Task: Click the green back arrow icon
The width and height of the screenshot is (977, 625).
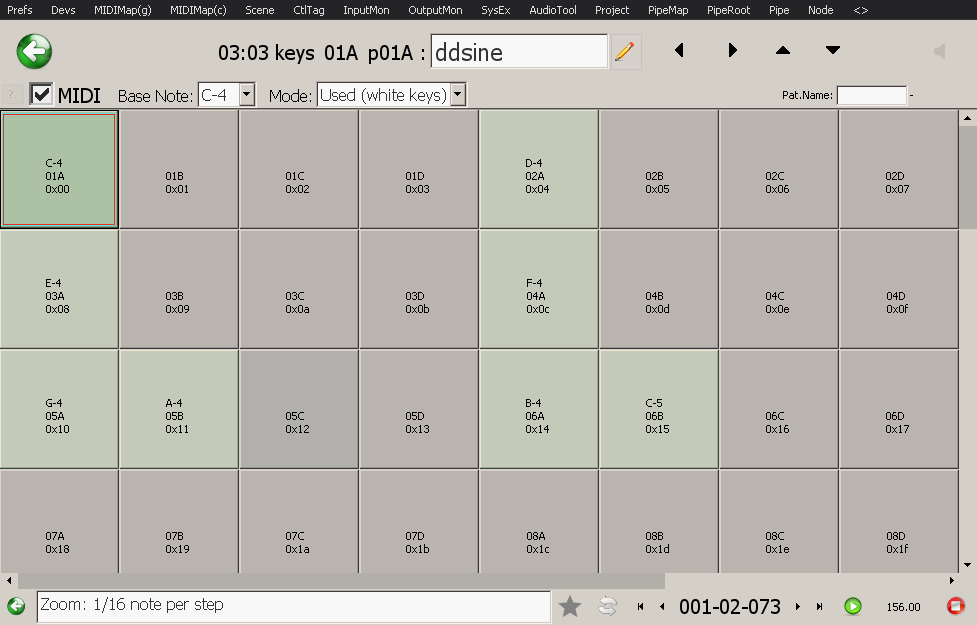Action: pos(34,51)
